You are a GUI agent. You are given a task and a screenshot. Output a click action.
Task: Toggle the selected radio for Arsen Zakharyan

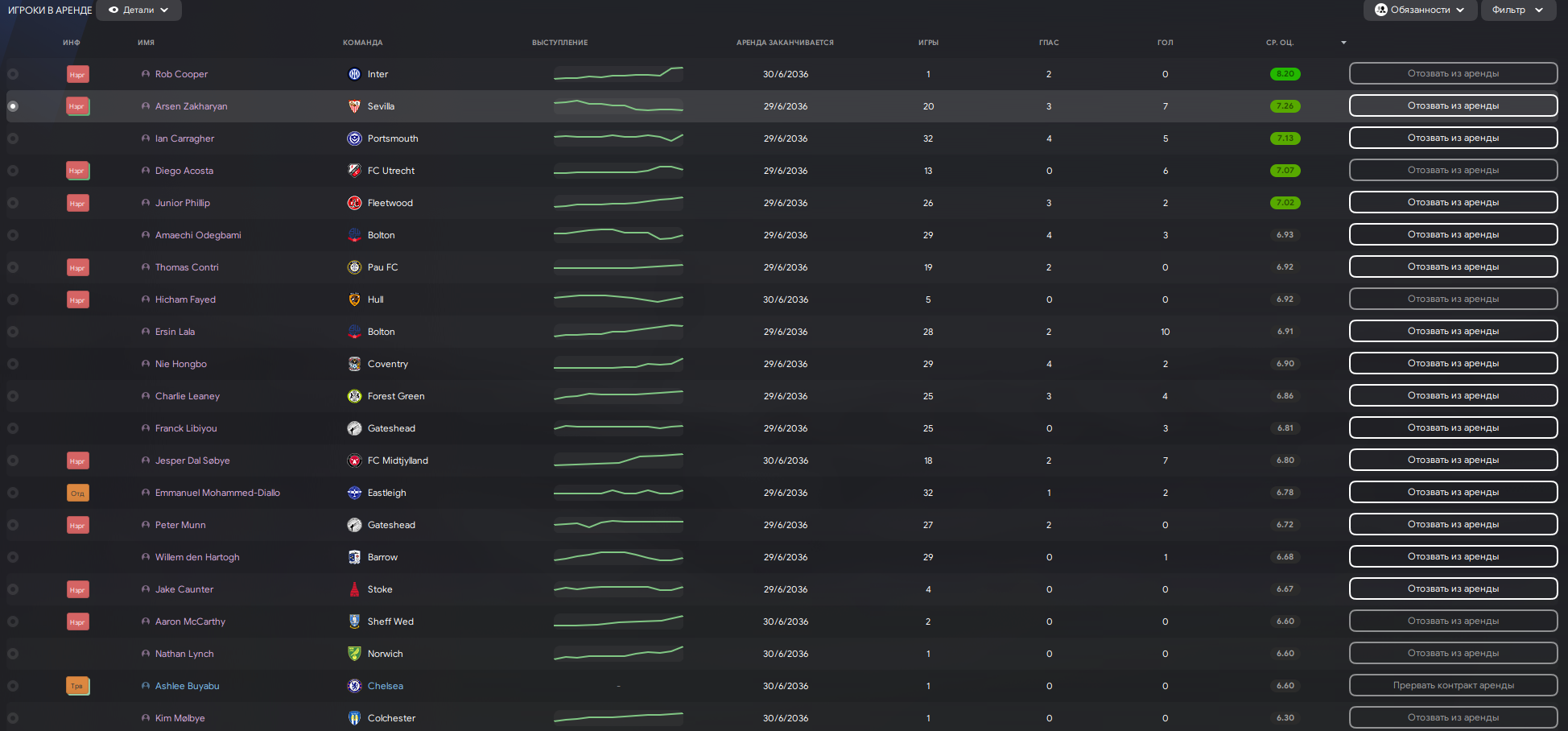click(x=13, y=106)
